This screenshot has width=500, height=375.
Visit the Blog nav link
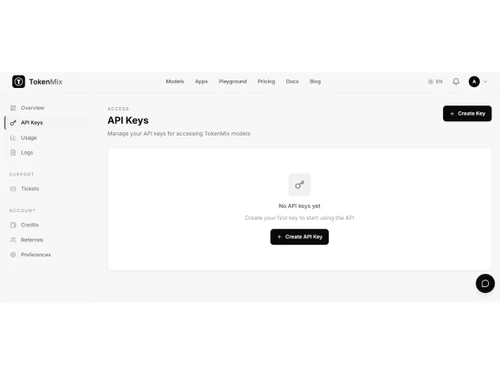pos(315,81)
